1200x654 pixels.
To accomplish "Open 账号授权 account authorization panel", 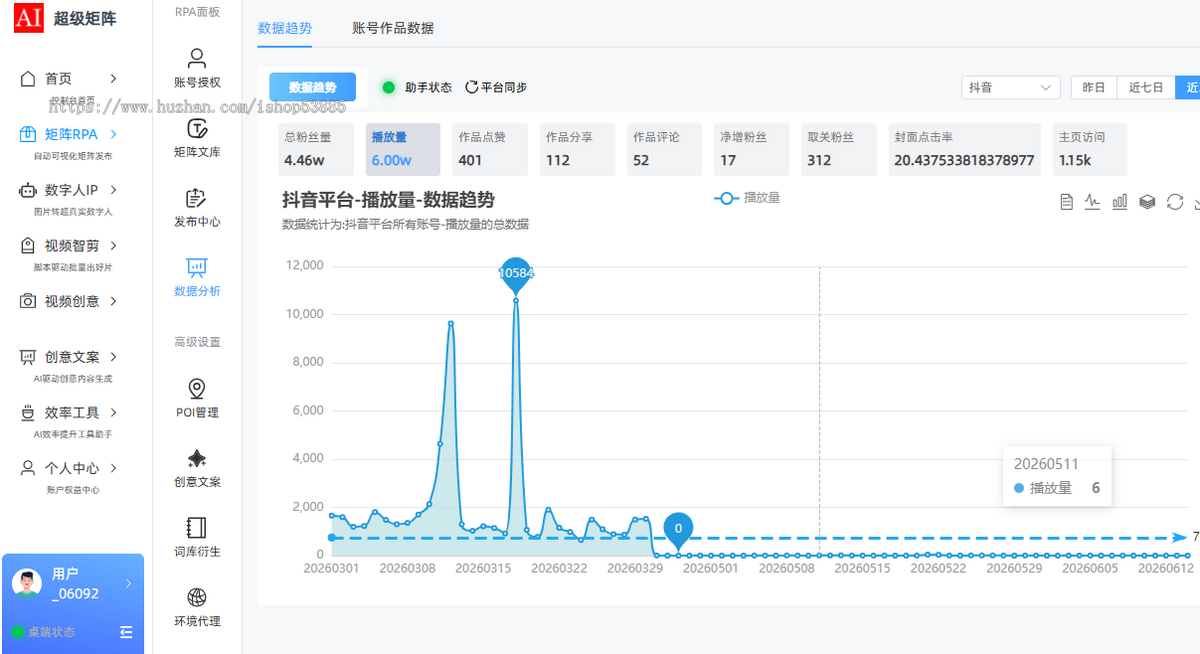I will (x=197, y=68).
